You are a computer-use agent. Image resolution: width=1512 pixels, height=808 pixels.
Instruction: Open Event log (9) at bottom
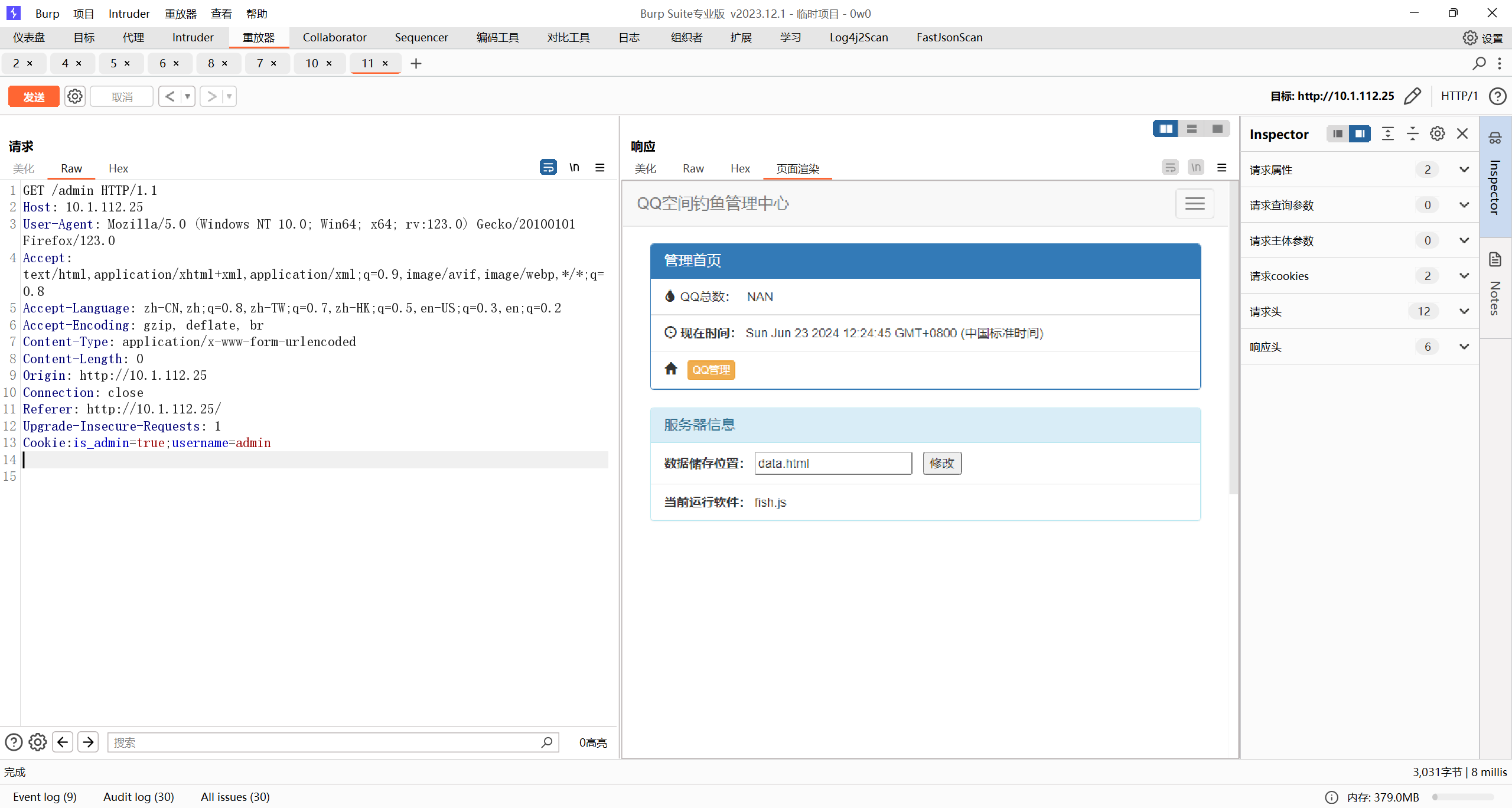coord(45,797)
